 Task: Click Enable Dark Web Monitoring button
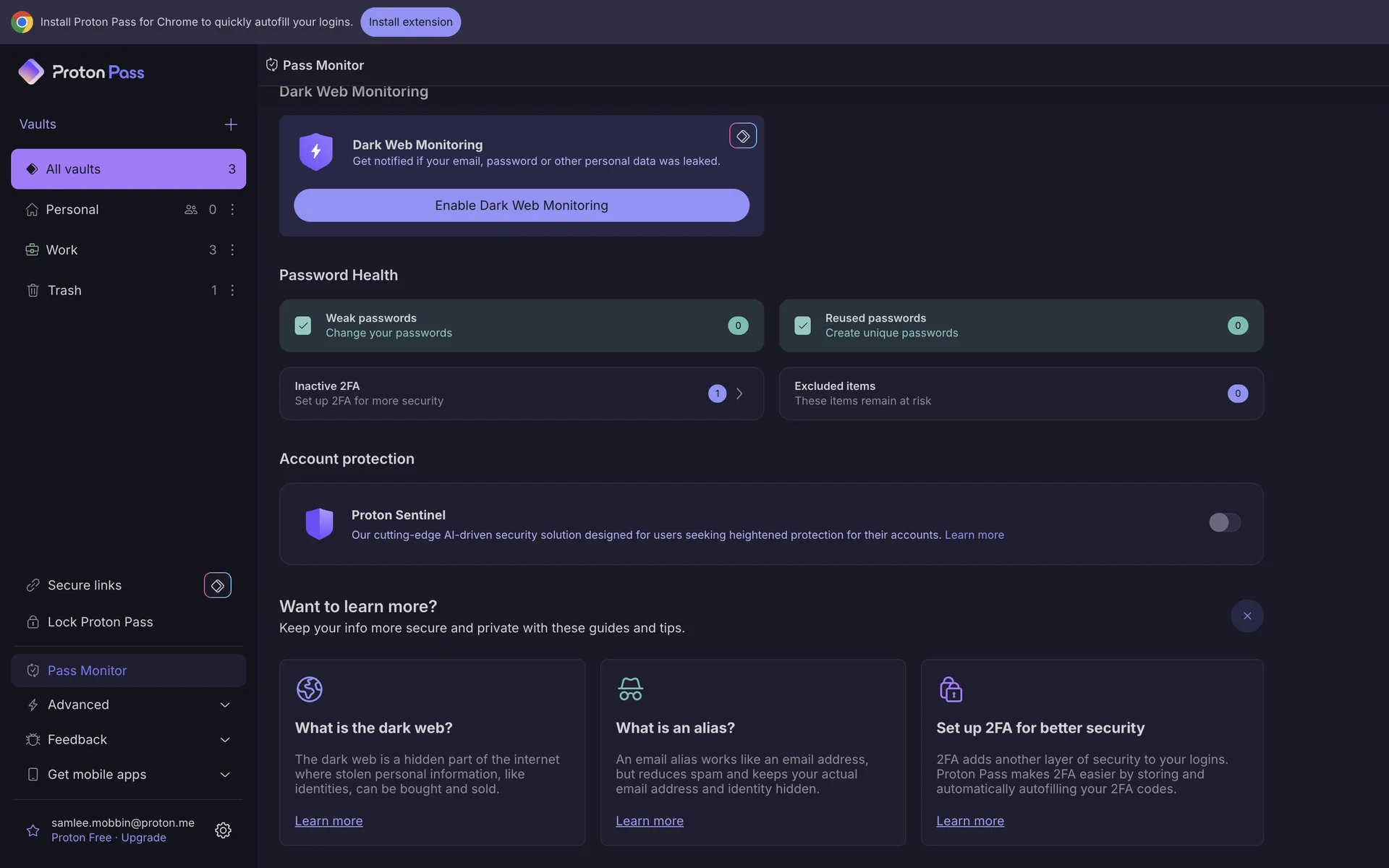point(521,205)
